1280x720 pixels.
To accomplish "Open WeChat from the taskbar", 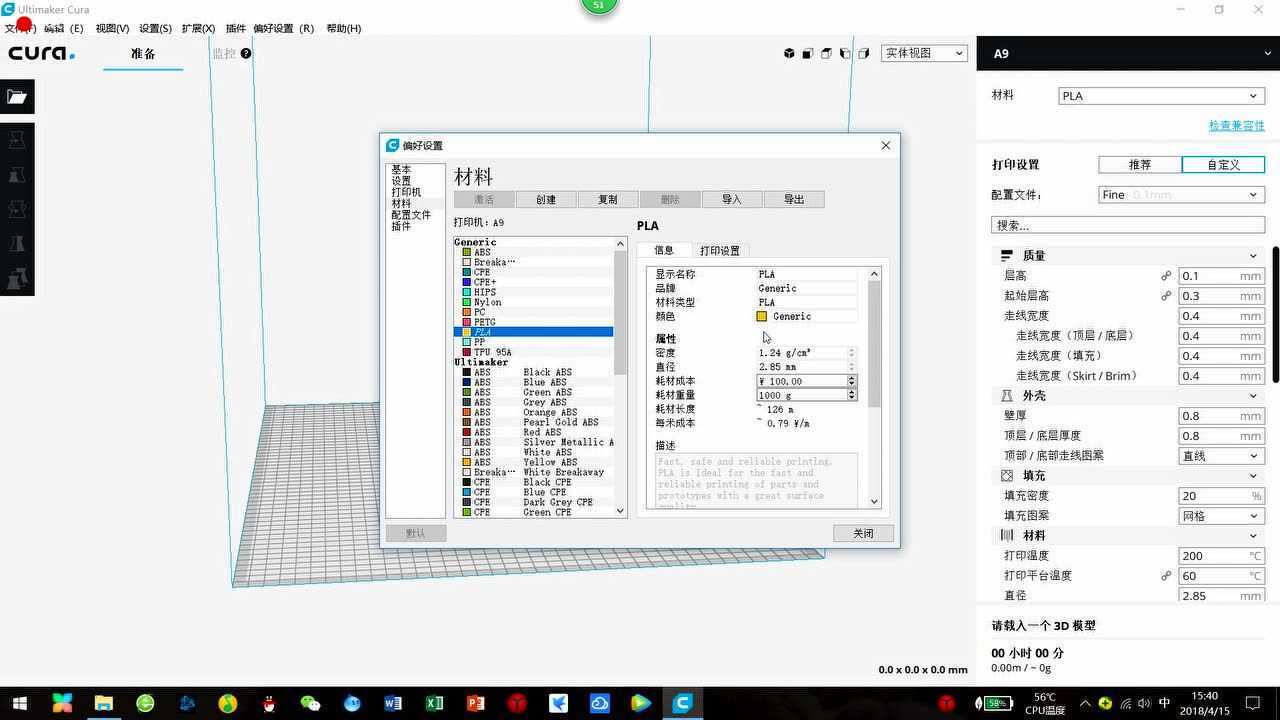I will [x=310, y=703].
